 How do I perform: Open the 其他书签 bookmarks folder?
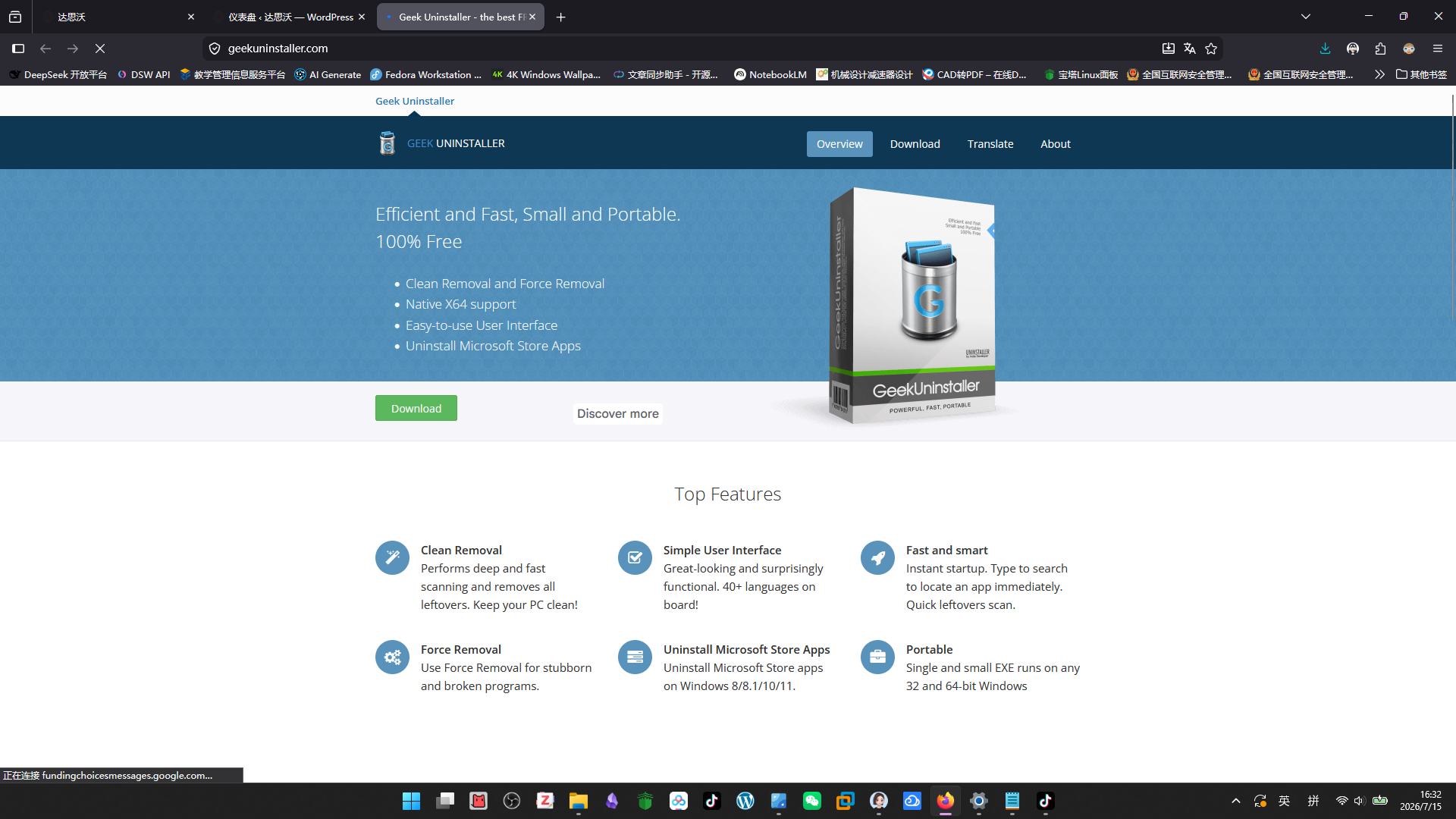pos(1422,74)
